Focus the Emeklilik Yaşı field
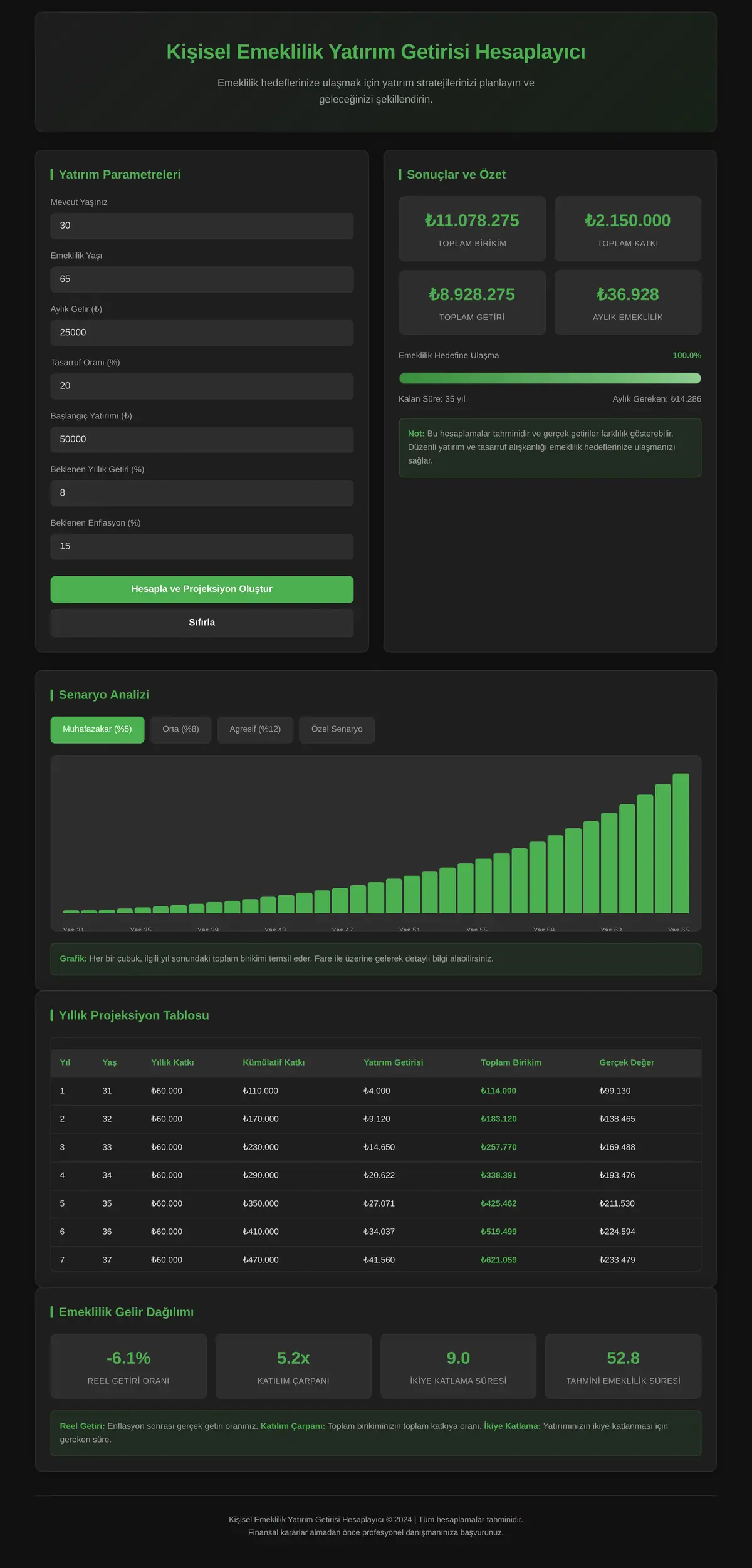752x1568 pixels. click(x=202, y=279)
